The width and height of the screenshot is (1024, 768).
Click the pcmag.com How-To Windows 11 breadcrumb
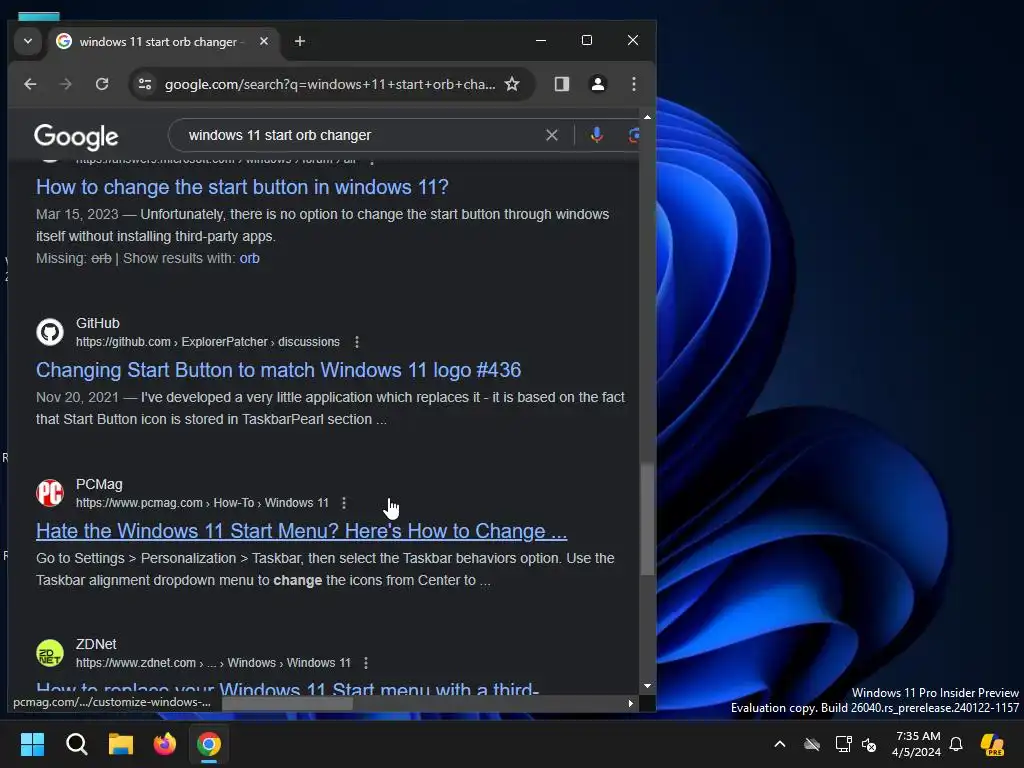tap(202, 503)
